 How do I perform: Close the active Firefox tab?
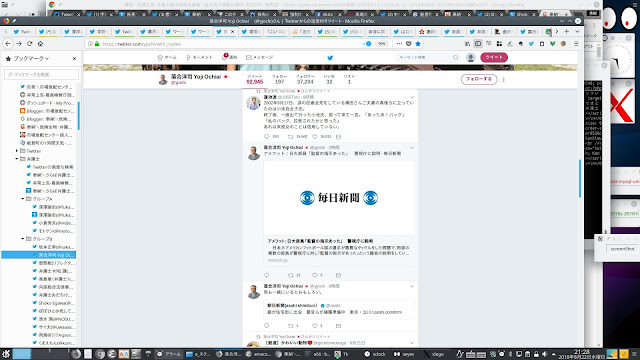(x=233, y=31)
